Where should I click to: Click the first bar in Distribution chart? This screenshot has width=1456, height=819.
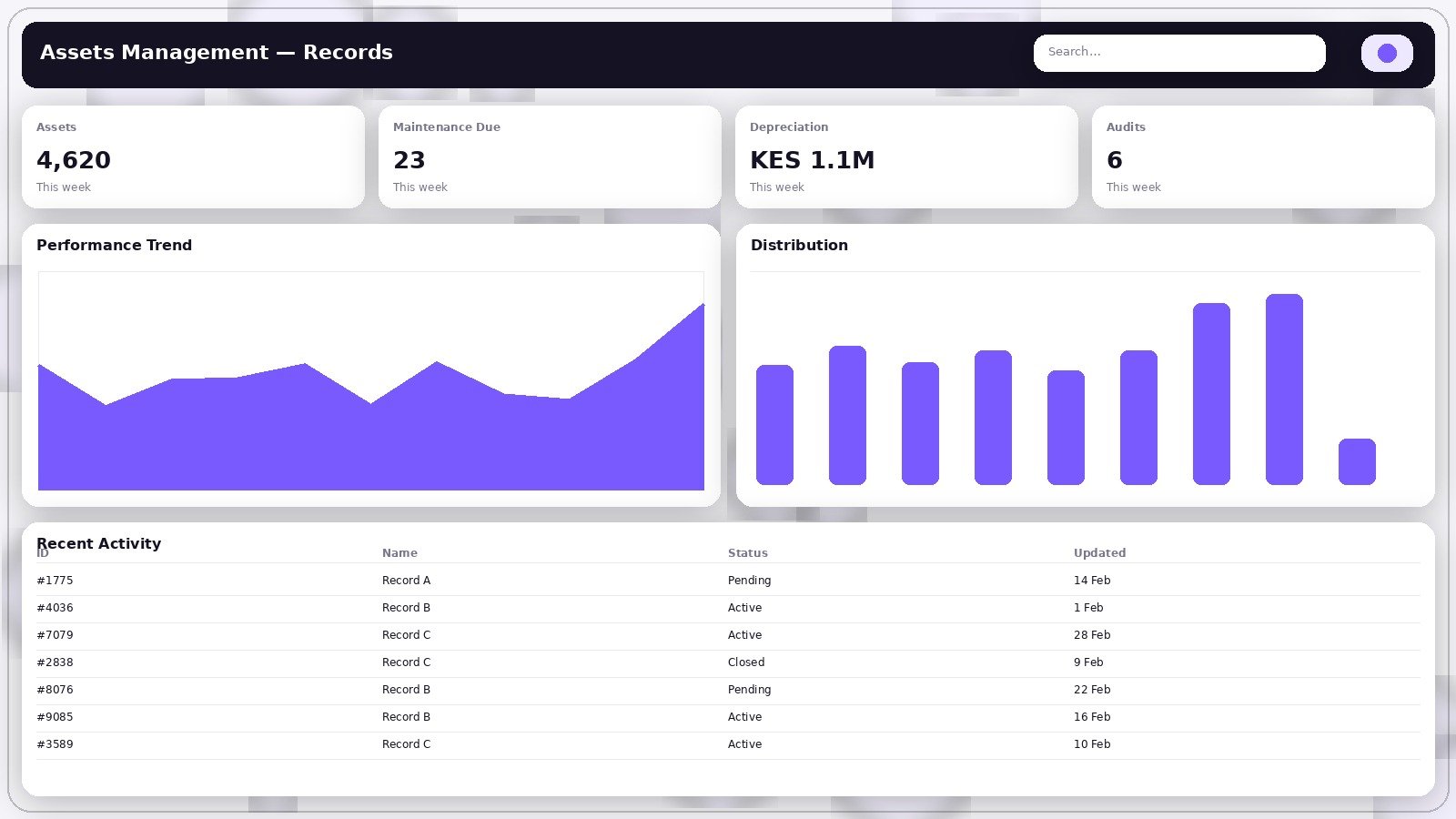tap(774, 425)
